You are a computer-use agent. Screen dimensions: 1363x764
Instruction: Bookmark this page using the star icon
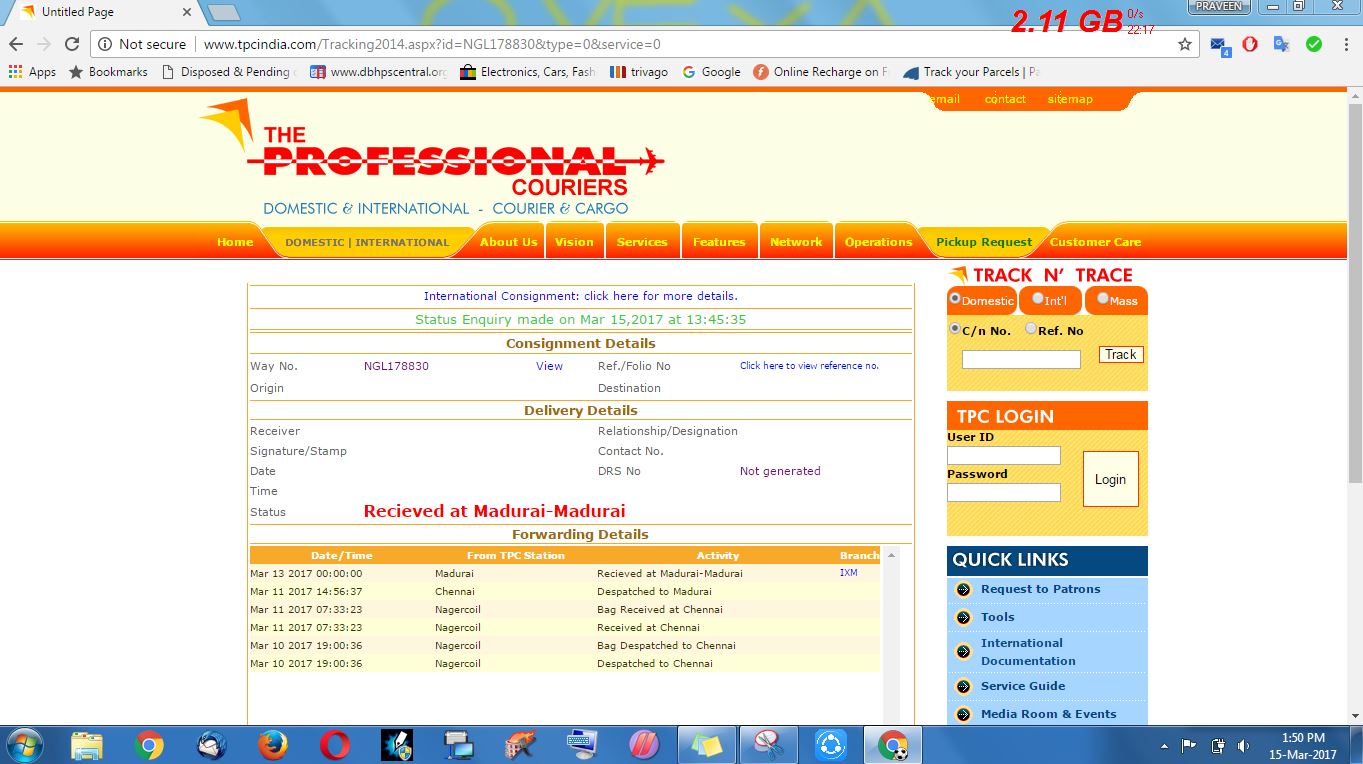[1185, 44]
